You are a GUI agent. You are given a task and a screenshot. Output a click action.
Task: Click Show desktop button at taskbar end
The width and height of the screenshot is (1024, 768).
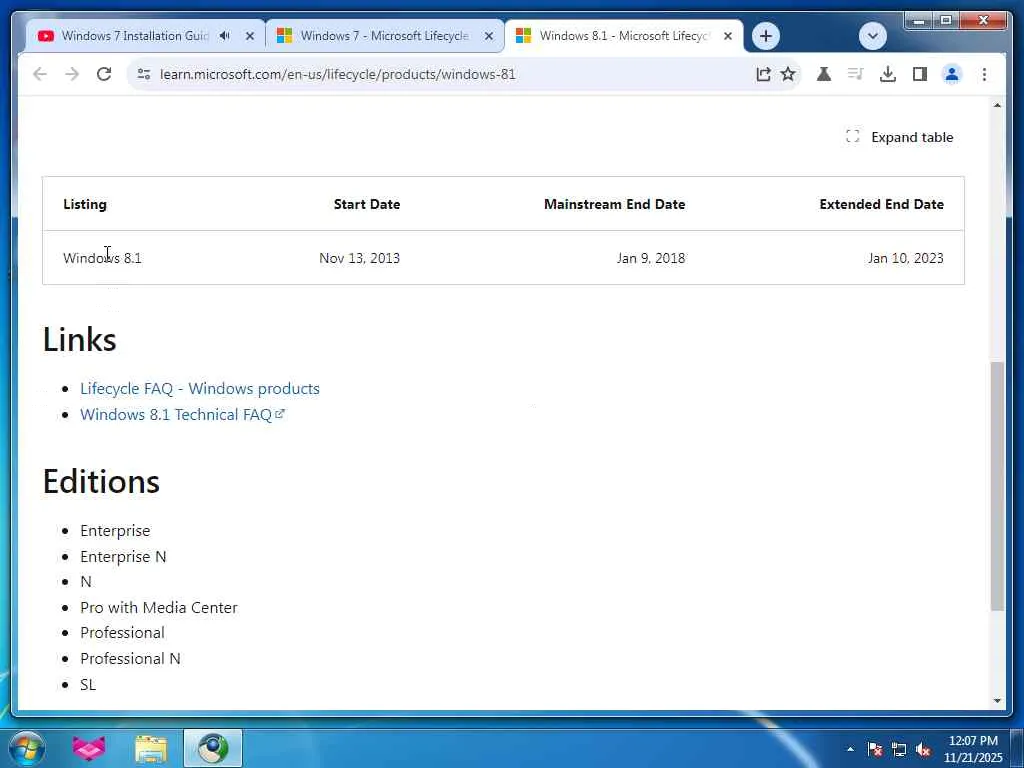pyautogui.click(x=1017, y=748)
